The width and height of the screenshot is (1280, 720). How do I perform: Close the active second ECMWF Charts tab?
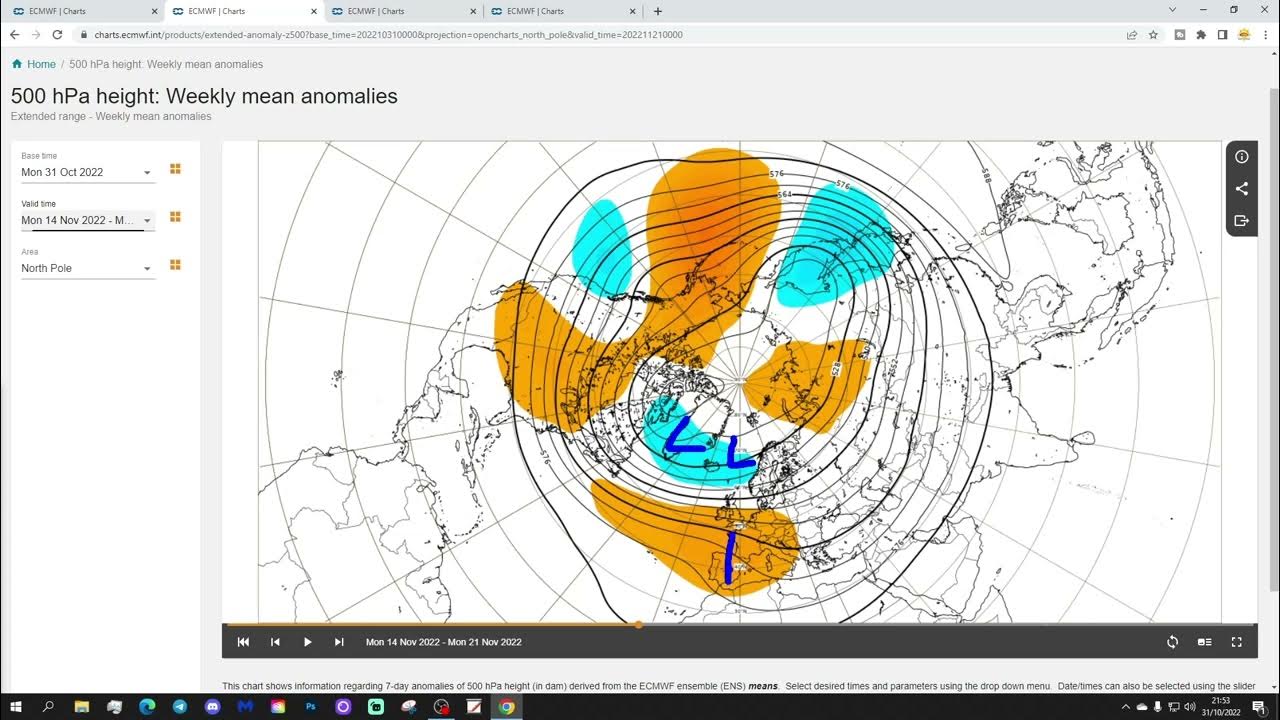coord(314,11)
